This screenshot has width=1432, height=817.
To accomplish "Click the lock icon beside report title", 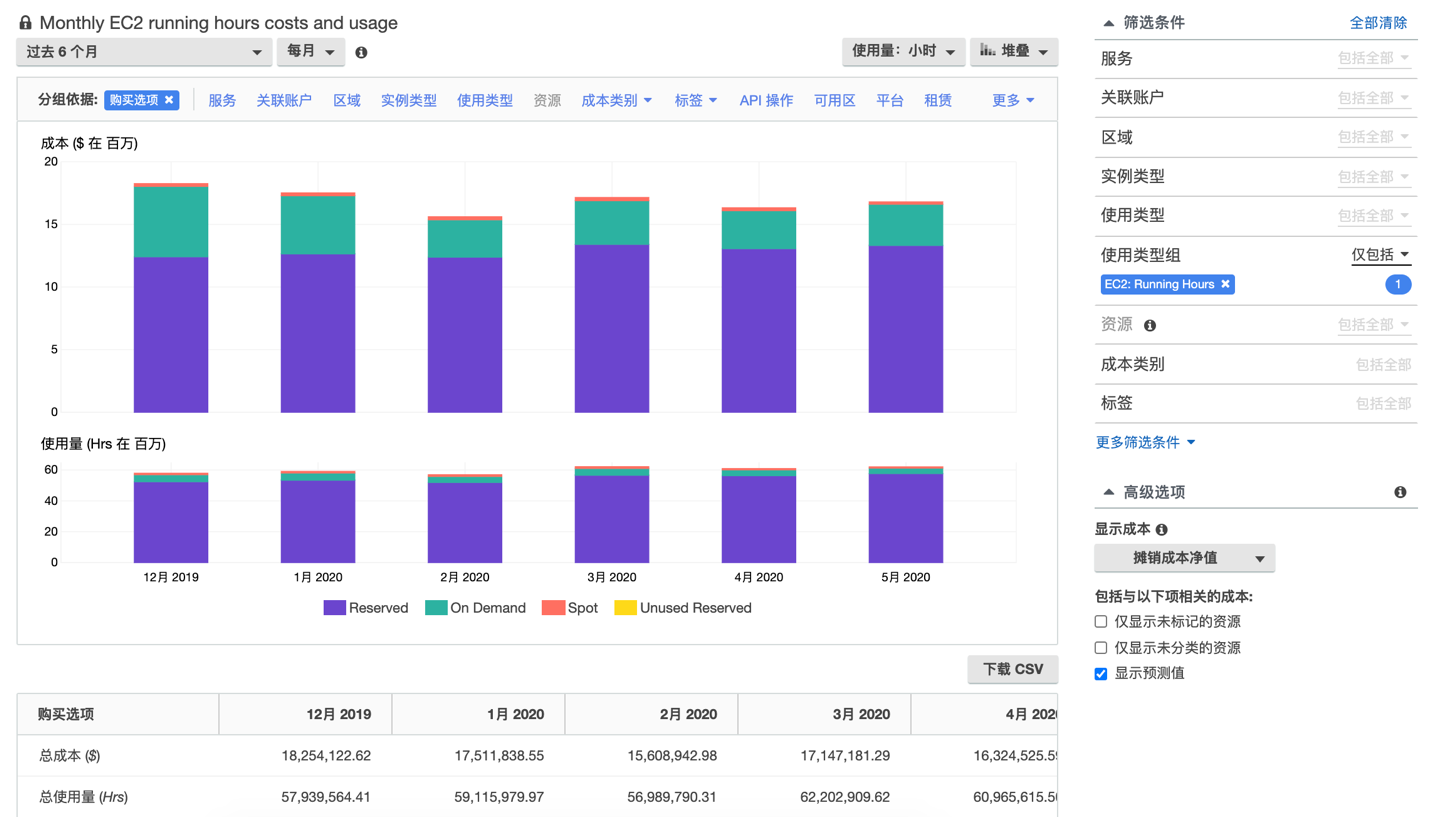I will click(26, 23).
